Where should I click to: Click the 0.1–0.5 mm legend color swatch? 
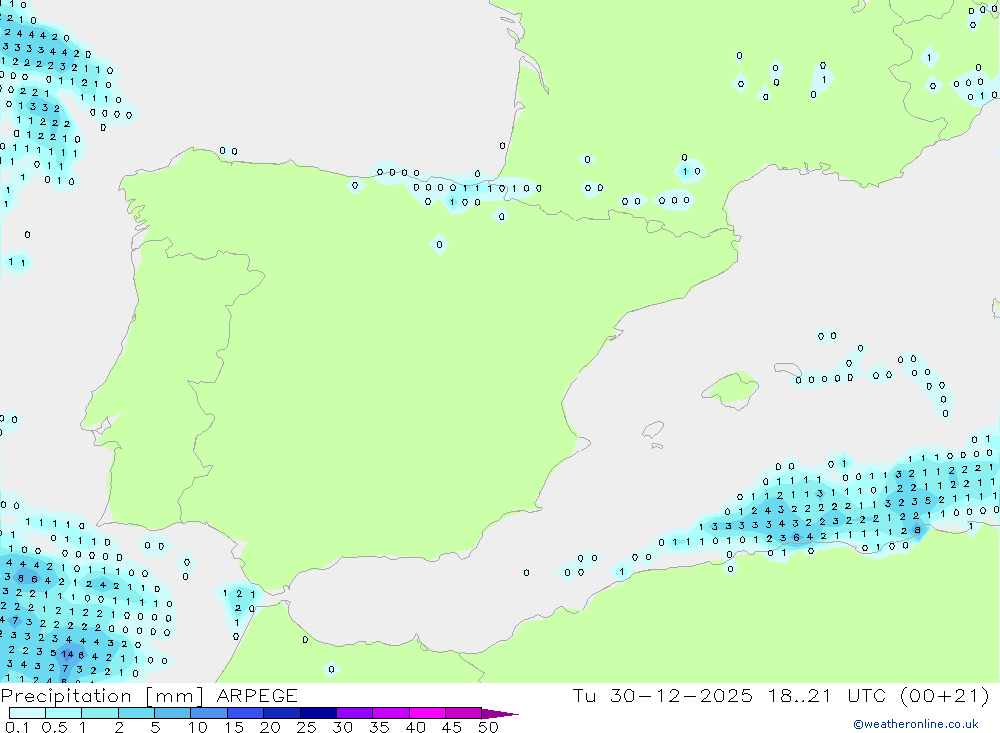click(27, 713)
